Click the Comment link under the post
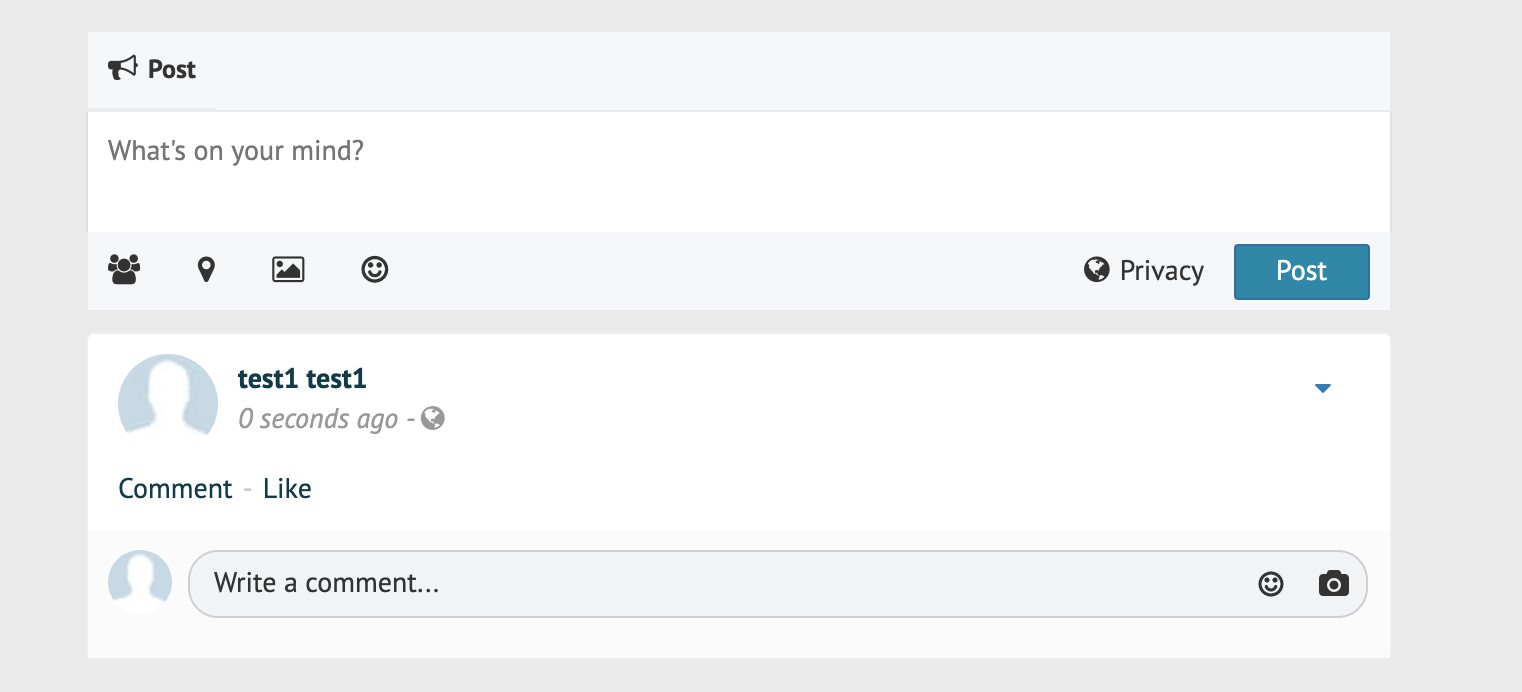The height and width of the screenshot is (692, 1522). click(175, 489)
